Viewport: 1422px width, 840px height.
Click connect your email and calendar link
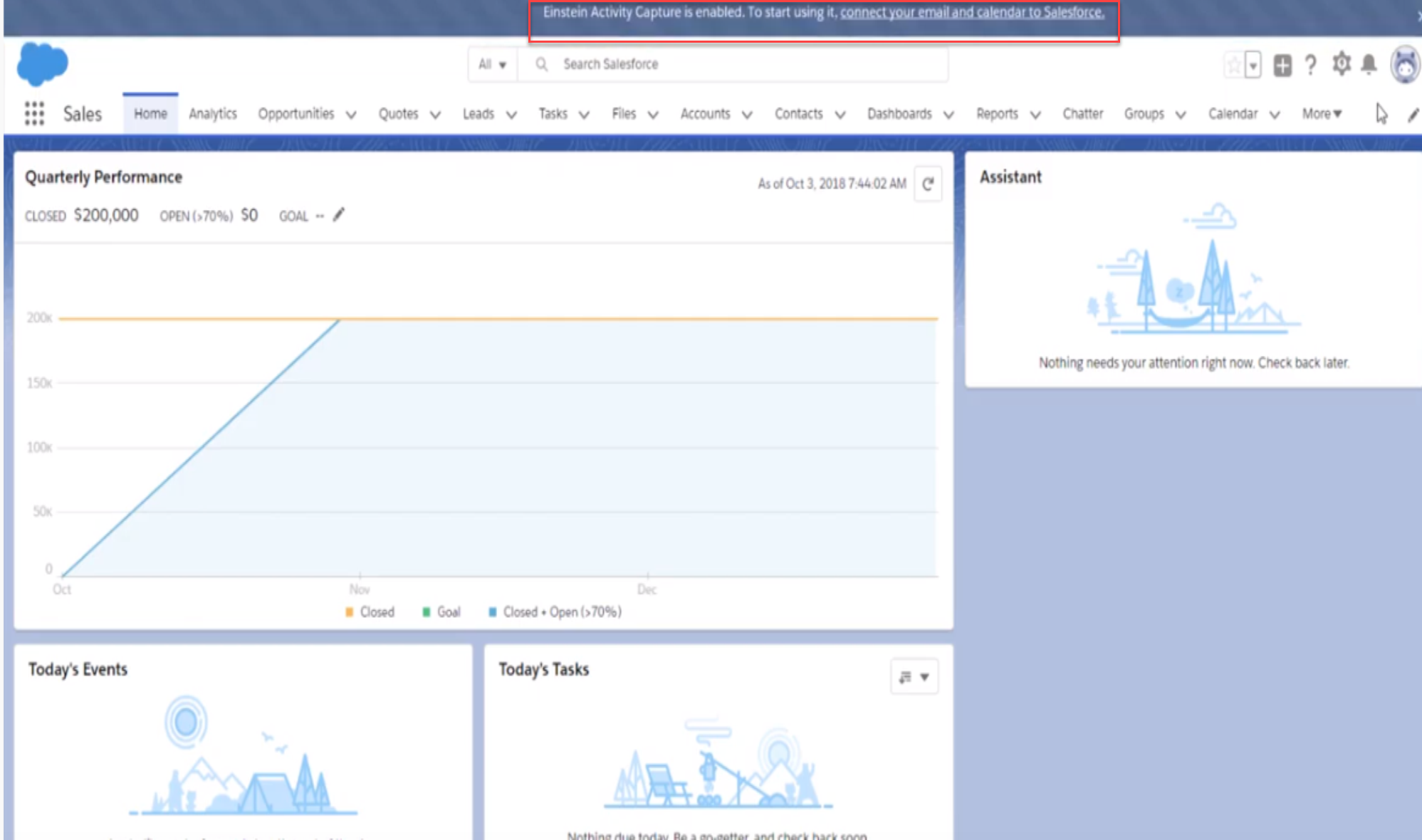point(971,12)
